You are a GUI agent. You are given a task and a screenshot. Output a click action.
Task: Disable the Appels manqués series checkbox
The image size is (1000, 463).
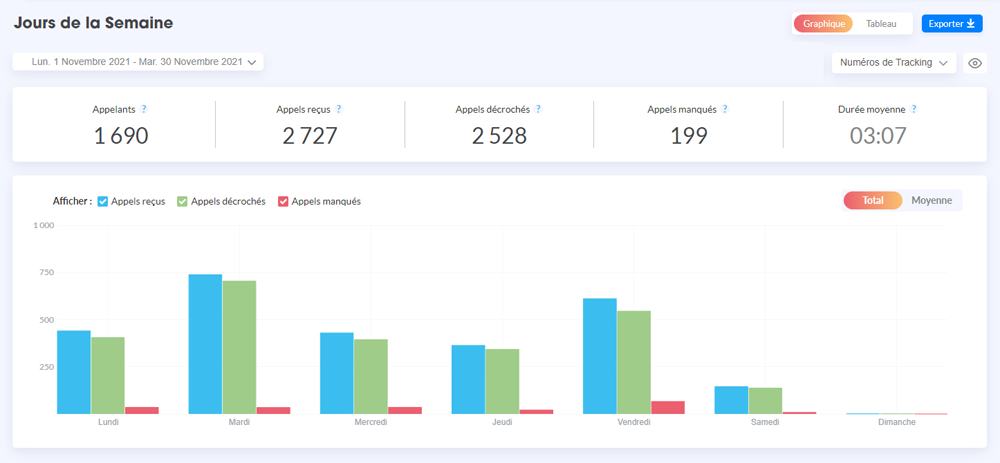click(283, 201)
